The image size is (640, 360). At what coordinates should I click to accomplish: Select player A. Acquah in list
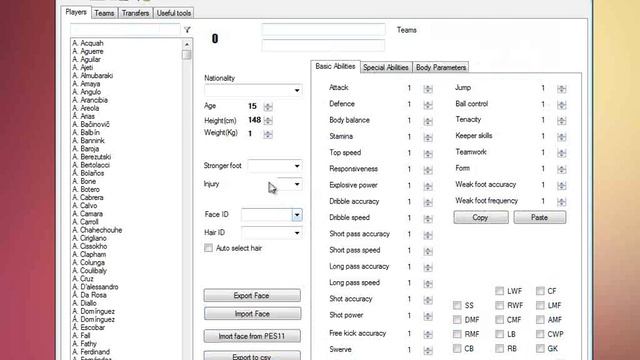pos(88,43)
